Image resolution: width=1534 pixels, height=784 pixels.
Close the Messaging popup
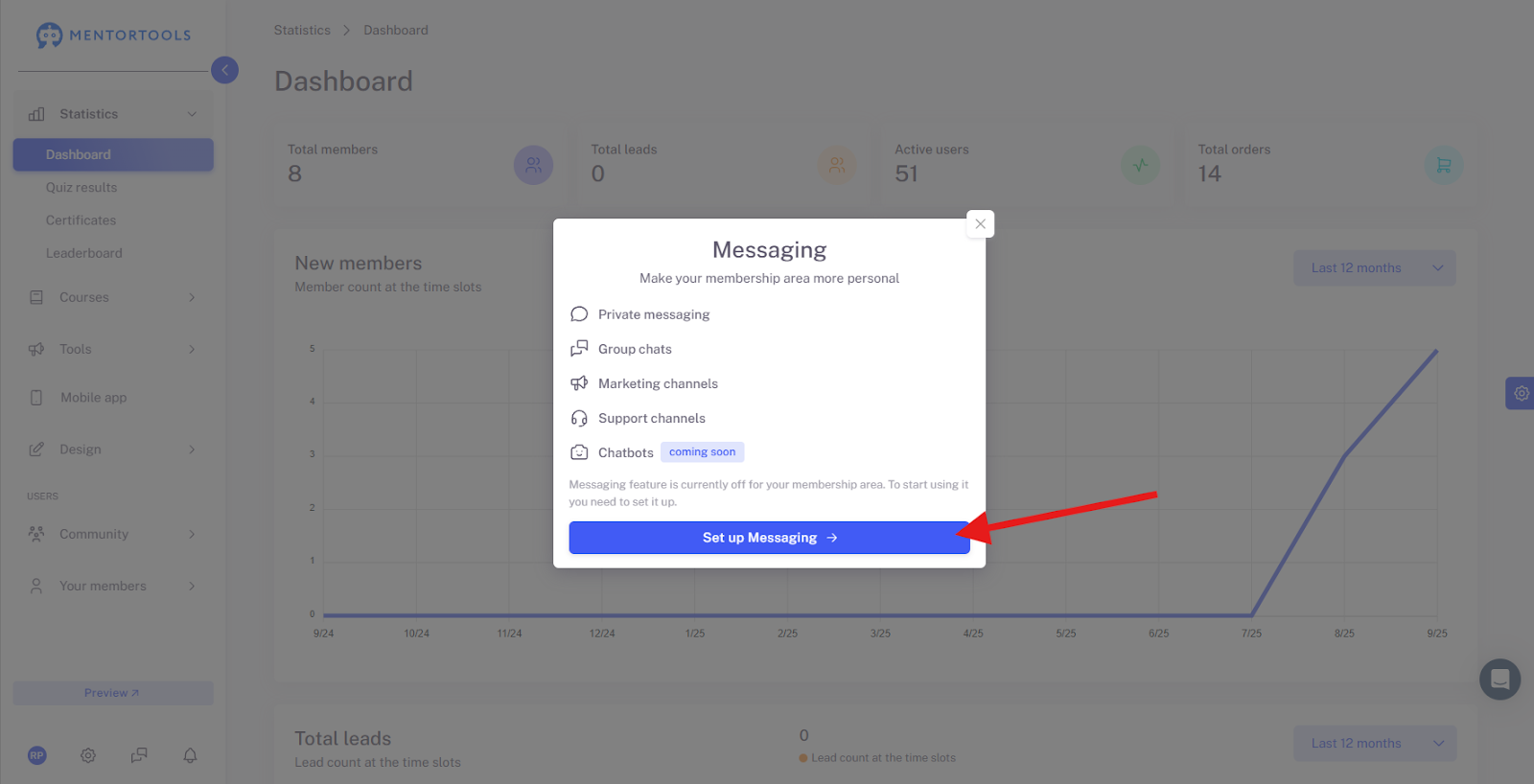point(980,224)
